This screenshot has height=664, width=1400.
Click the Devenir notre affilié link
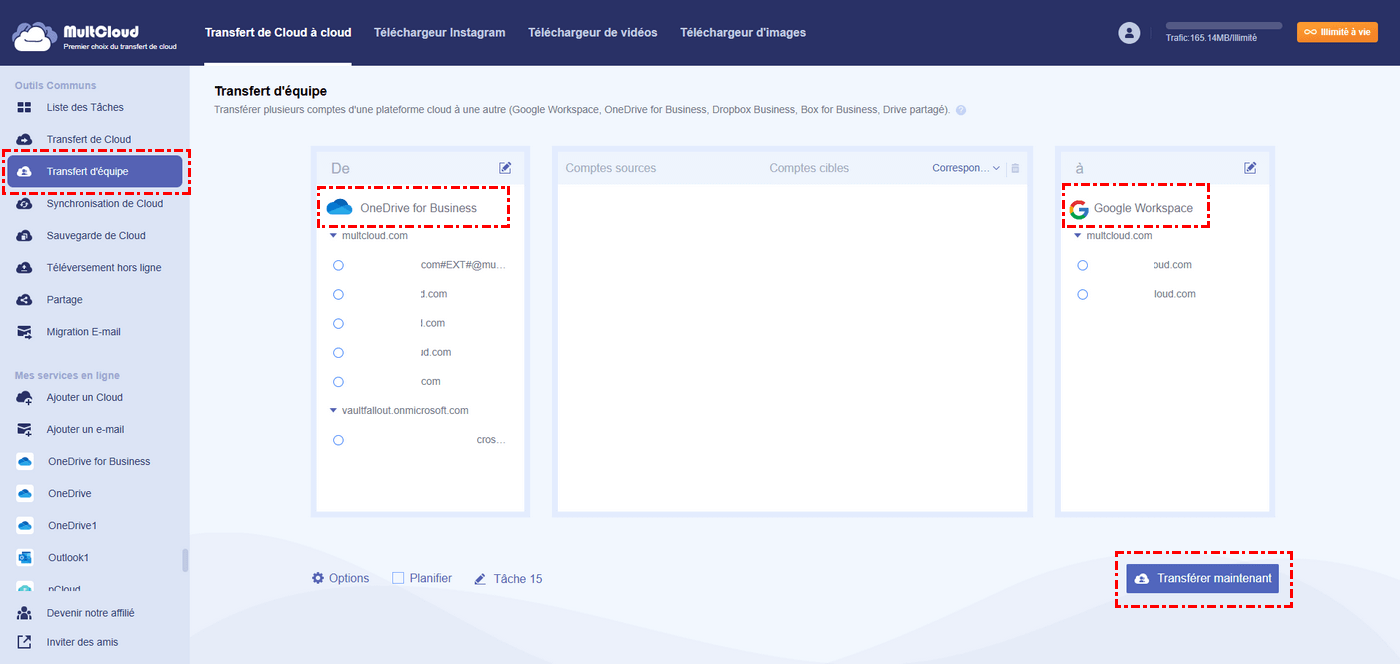coord(90,613)
